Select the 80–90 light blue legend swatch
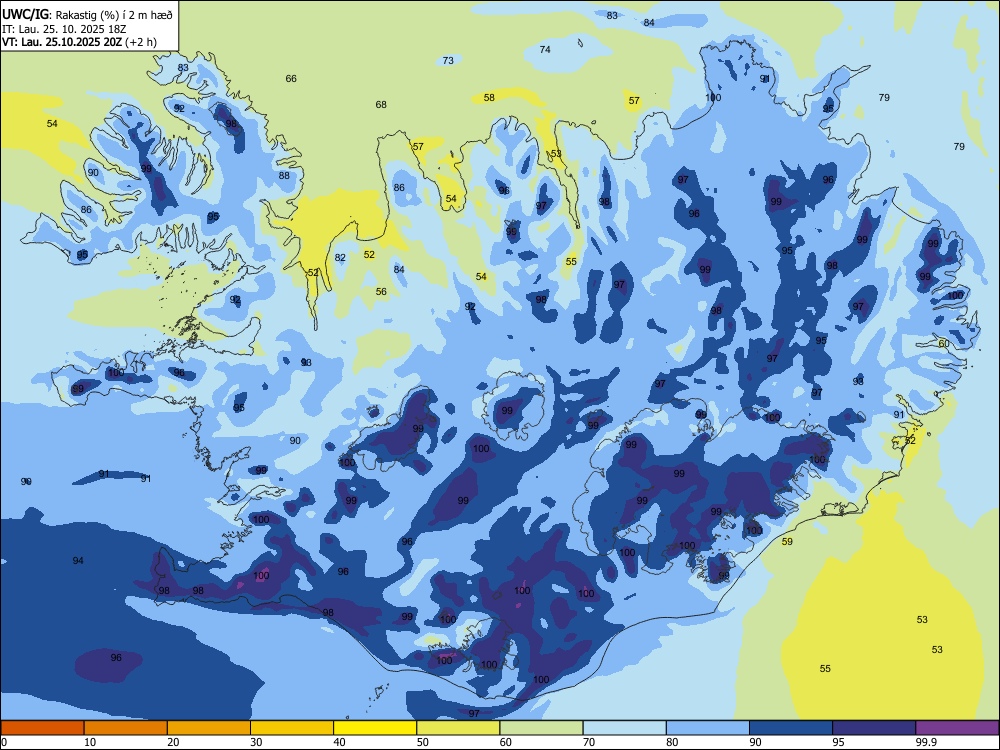The width and height of the screenshot is (1000, 750). (708, 728)
